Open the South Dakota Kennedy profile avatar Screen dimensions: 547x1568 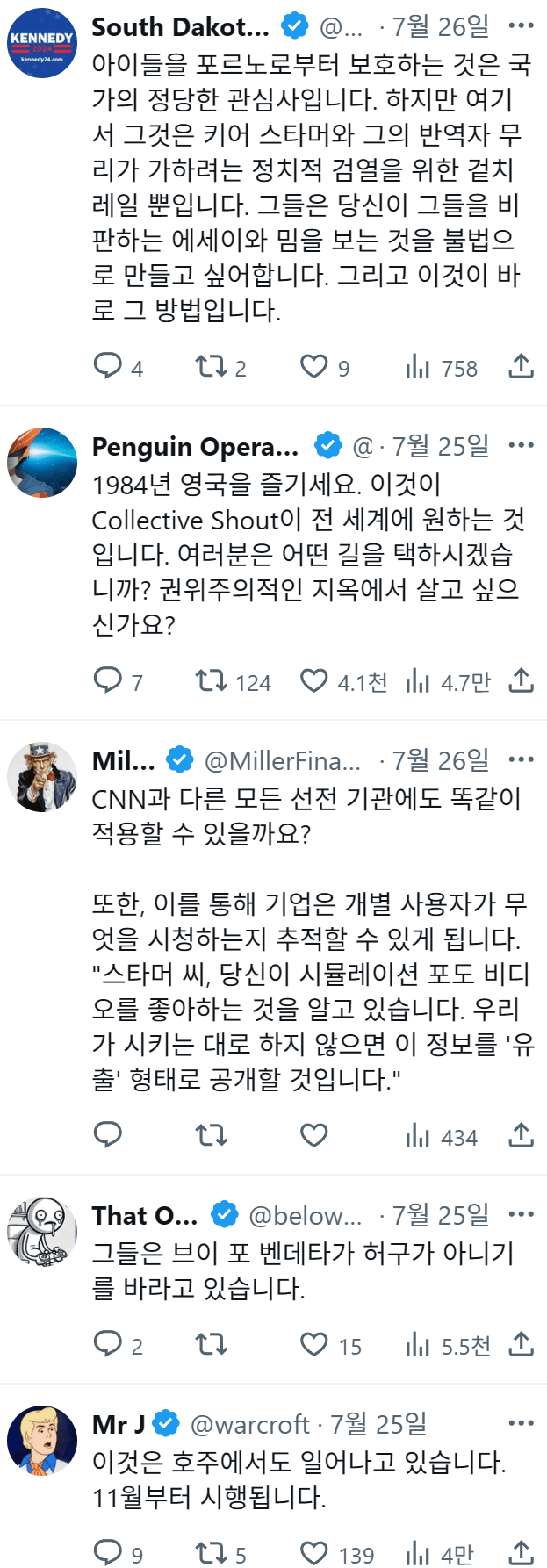42,42
